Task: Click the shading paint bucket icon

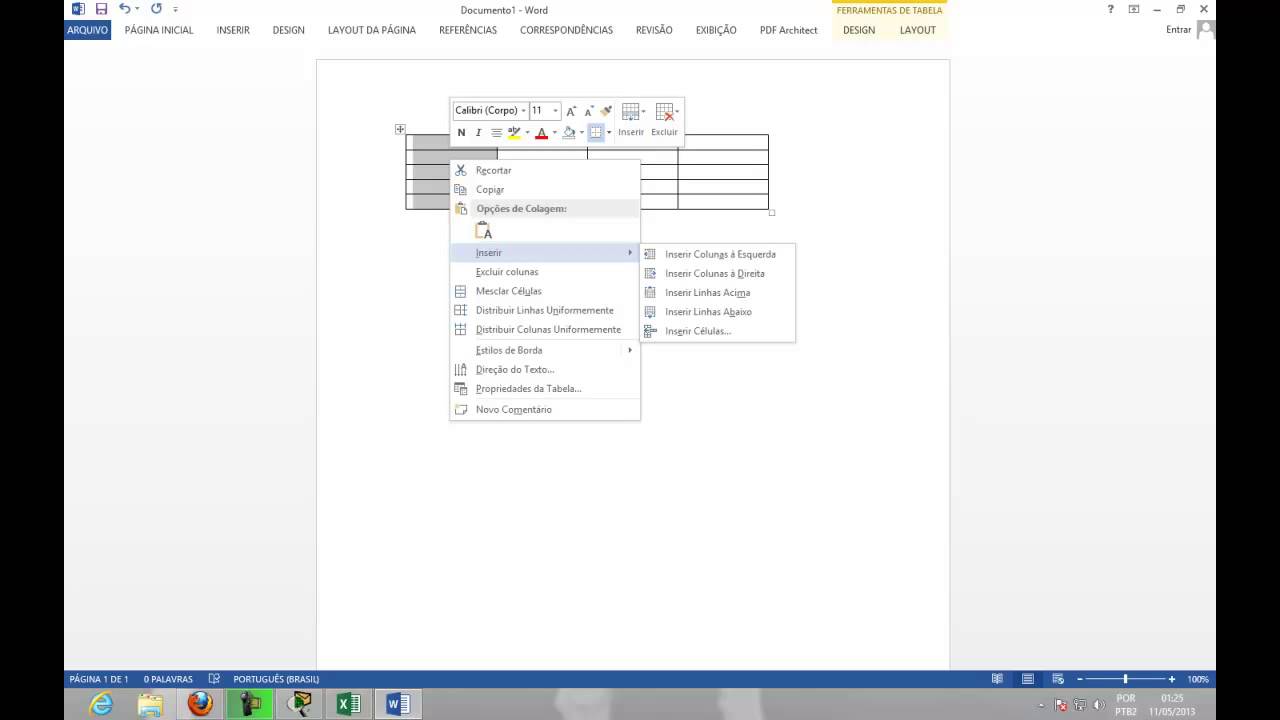Action: pyautogui.click(x=569, y=132)
